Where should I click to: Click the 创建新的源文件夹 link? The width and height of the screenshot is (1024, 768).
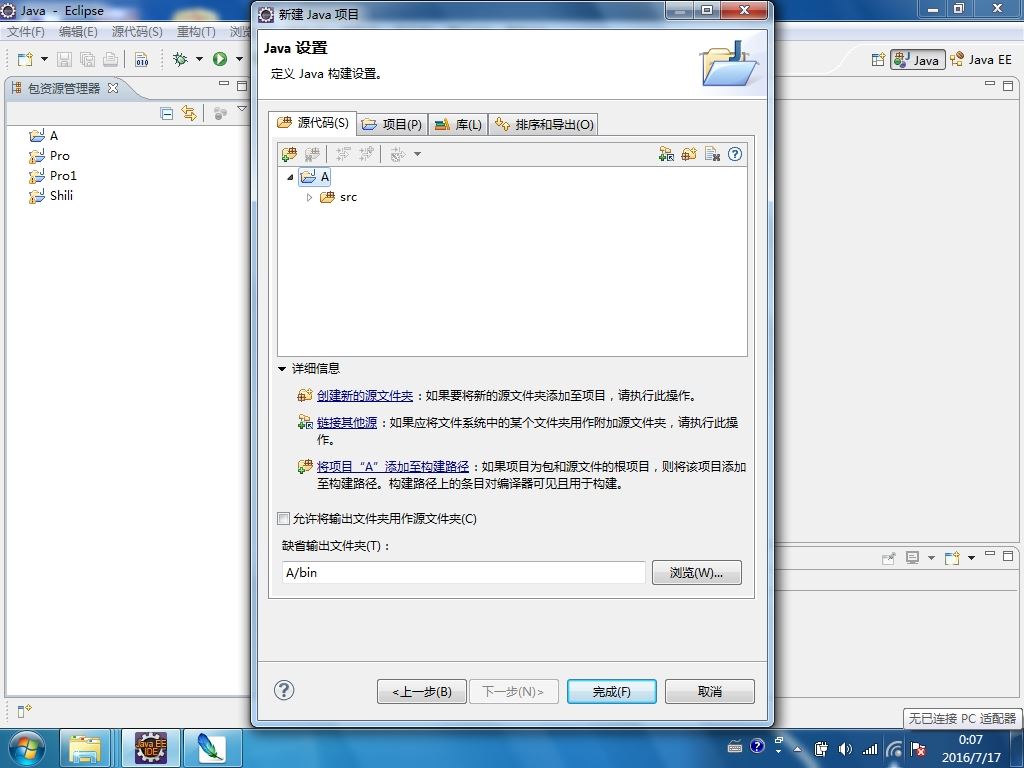[x=364, y=396]
